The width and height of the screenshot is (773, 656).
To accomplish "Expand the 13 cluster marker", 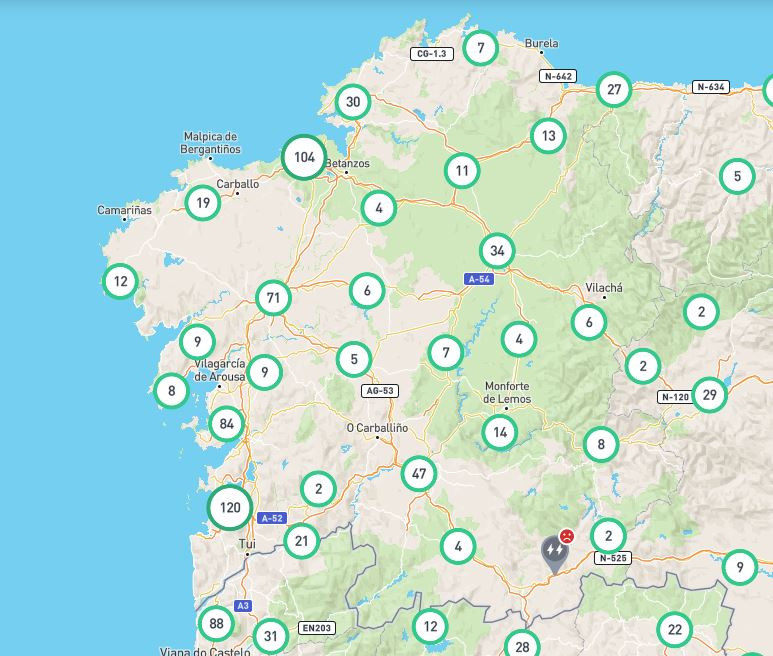I will coord(548,136).
